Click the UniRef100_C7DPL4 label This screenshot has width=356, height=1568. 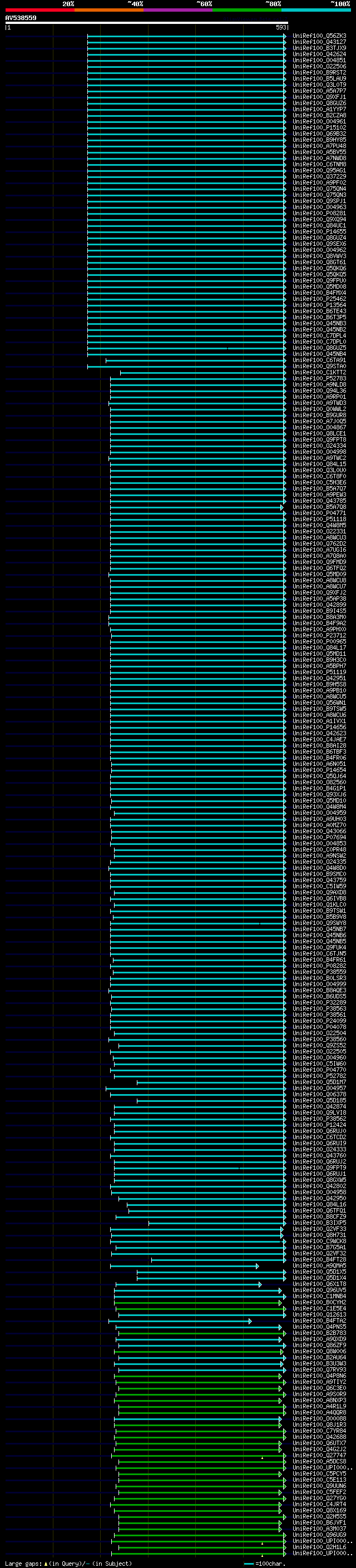coord(319,336)
